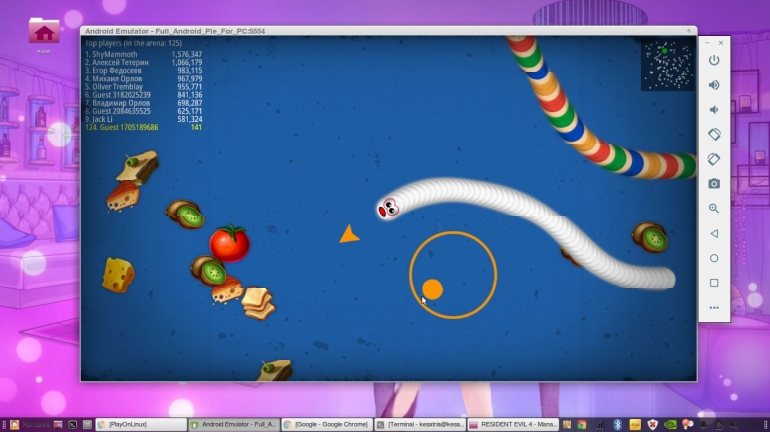
Task: Click the orange joystick knob
Action: pos(432,289)
